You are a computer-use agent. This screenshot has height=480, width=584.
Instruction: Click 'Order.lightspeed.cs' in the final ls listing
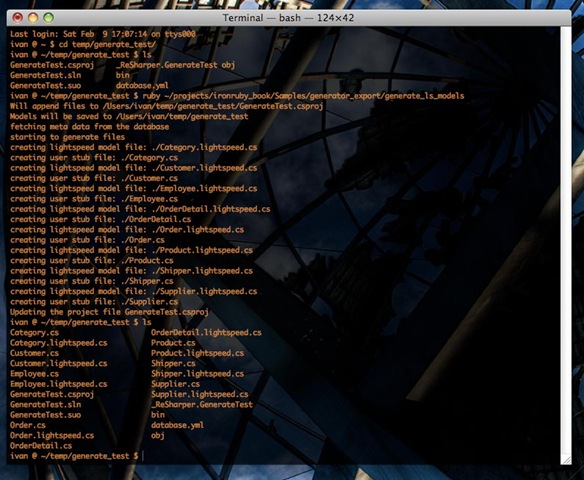52,436
